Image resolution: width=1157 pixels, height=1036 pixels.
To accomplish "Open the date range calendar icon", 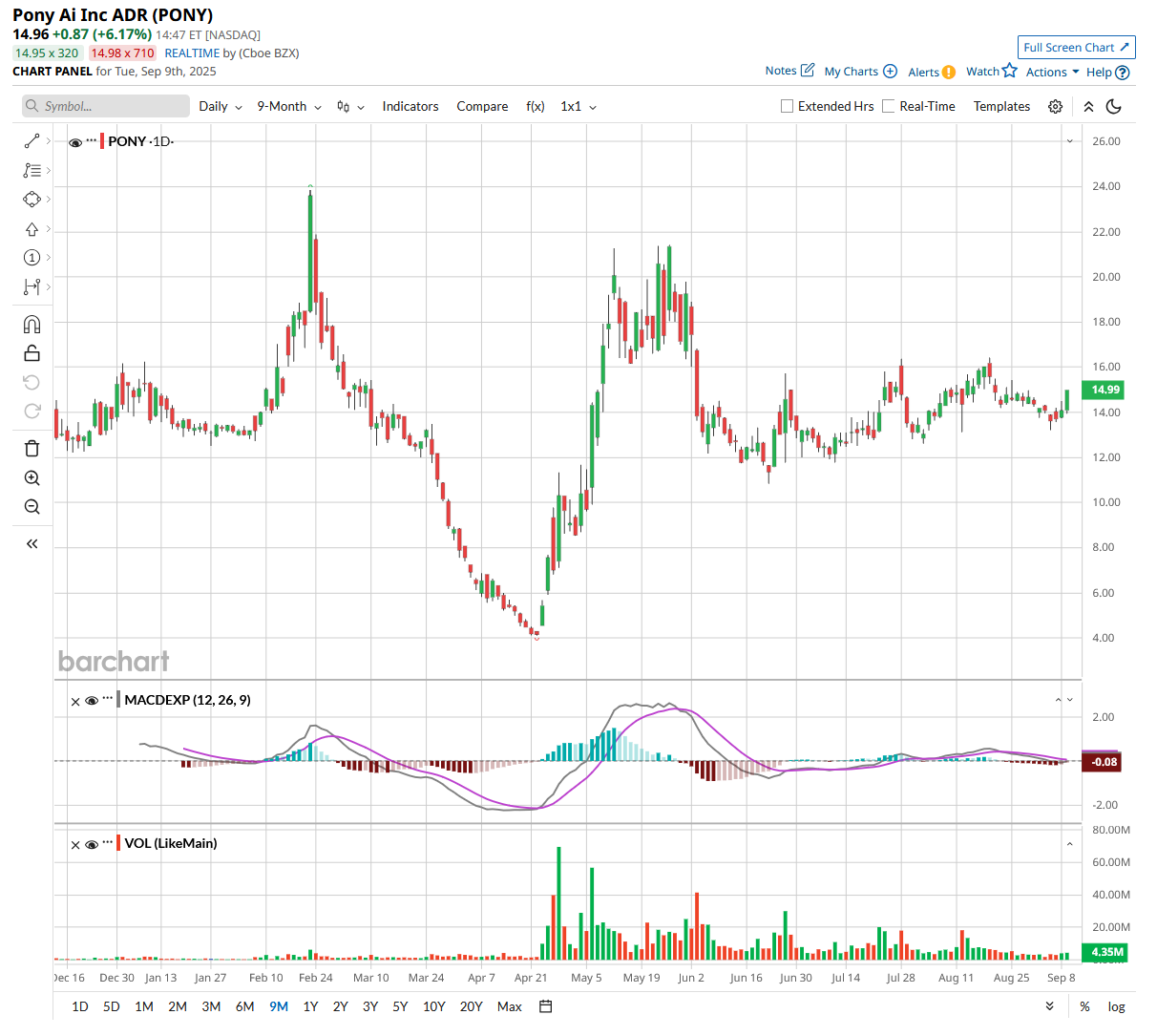I will (546, 1006).
